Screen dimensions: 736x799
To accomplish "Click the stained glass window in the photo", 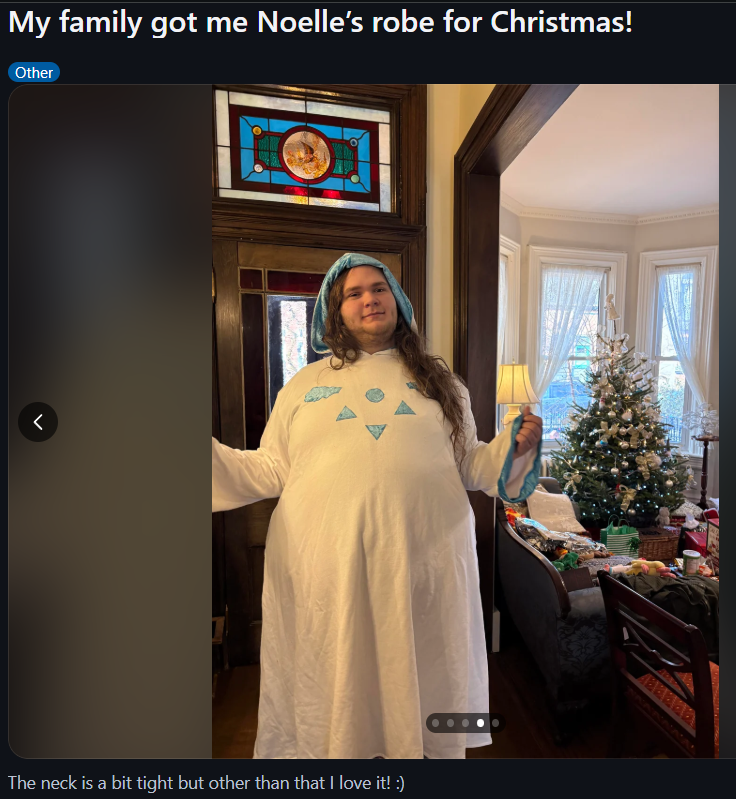I will click(x=304, y=150).
